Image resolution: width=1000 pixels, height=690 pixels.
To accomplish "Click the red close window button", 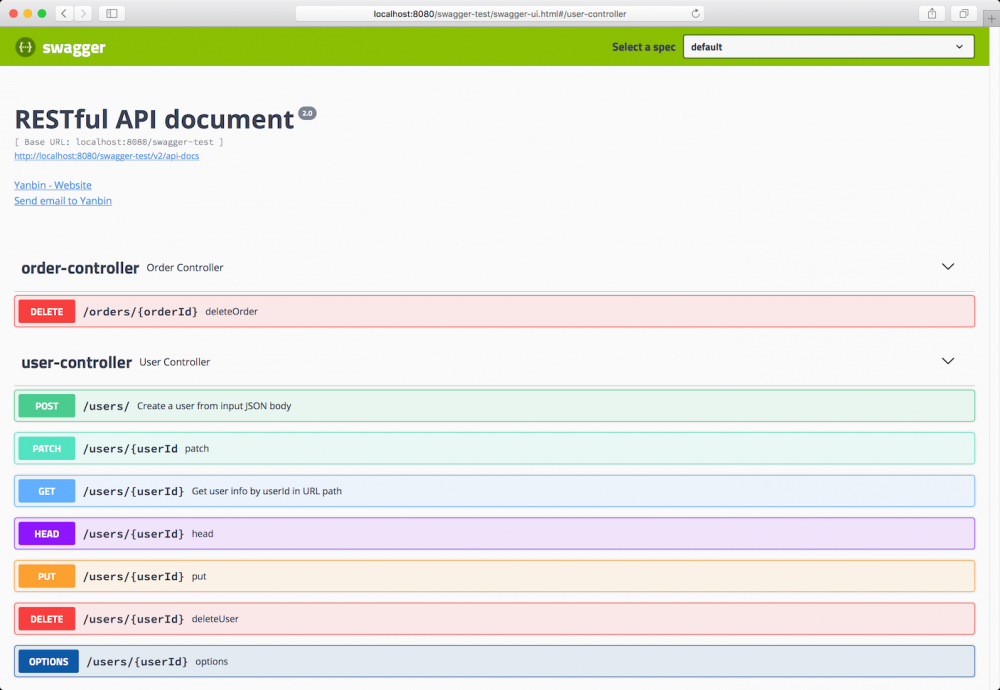I will coord(13,13).
